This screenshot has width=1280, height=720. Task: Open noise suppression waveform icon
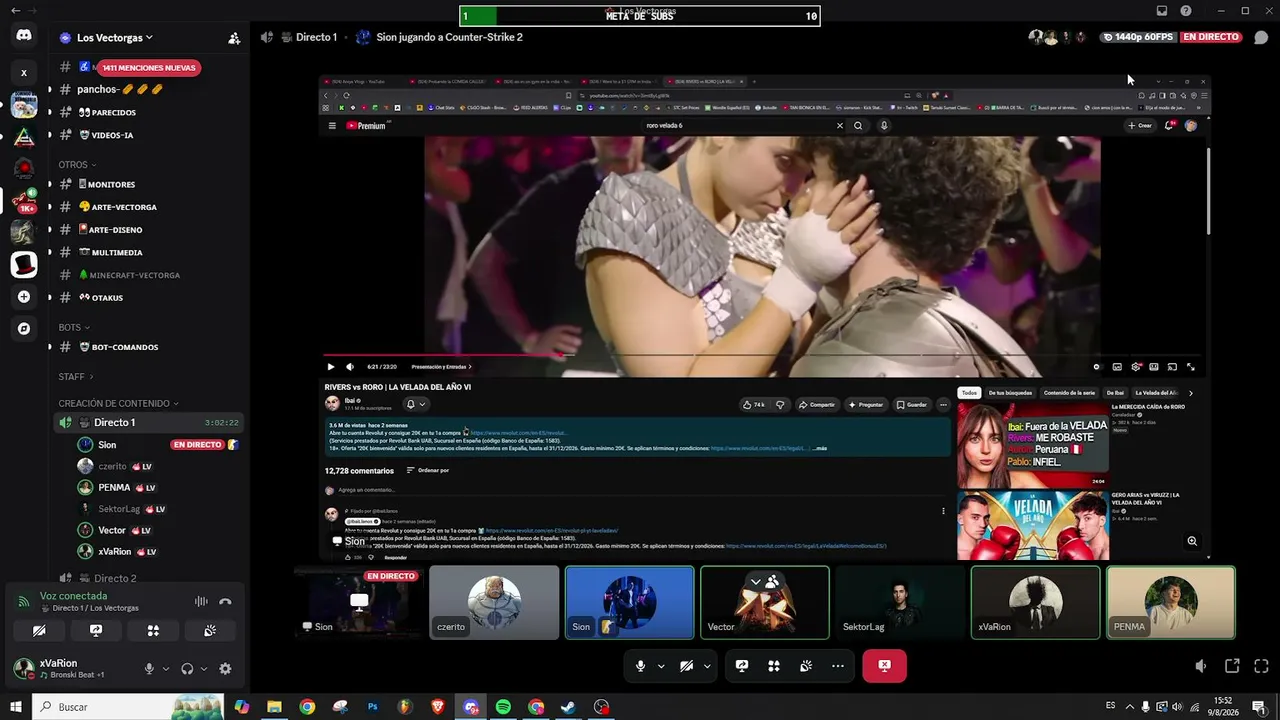click(201, 602)
